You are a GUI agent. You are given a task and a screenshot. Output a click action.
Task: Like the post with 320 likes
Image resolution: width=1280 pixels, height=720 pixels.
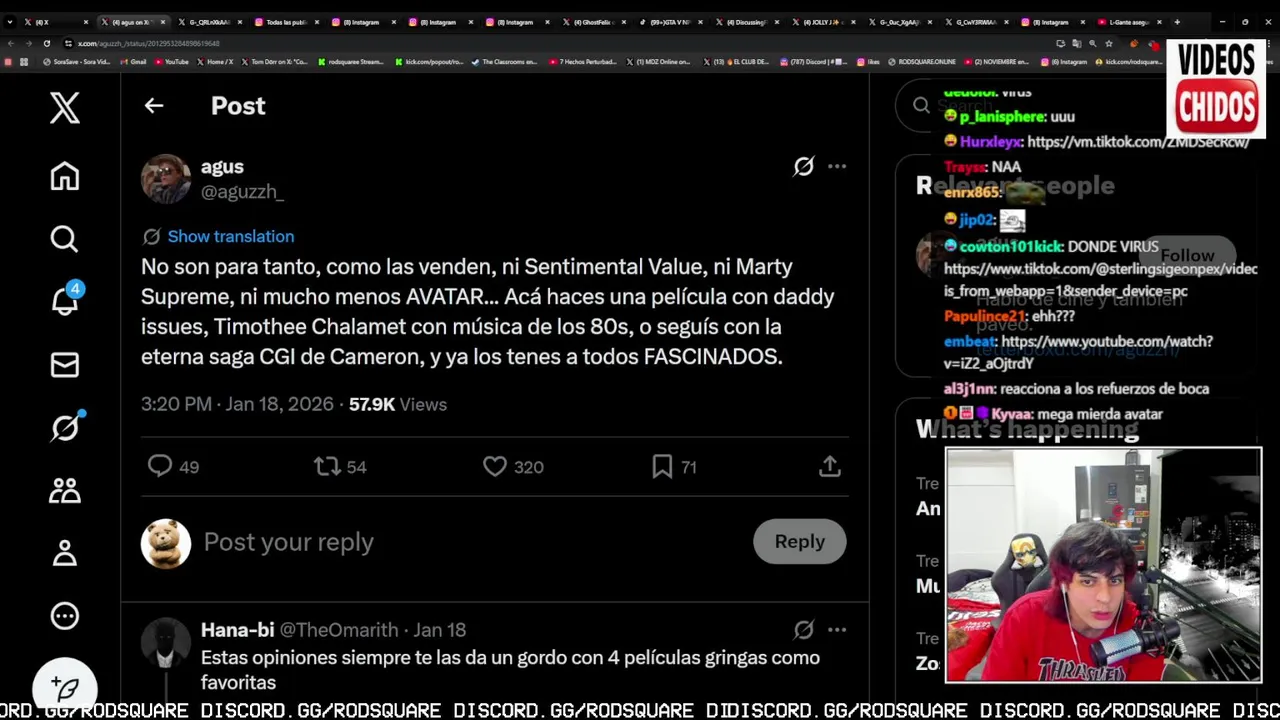pyautogui.click(x=513, y=466)
